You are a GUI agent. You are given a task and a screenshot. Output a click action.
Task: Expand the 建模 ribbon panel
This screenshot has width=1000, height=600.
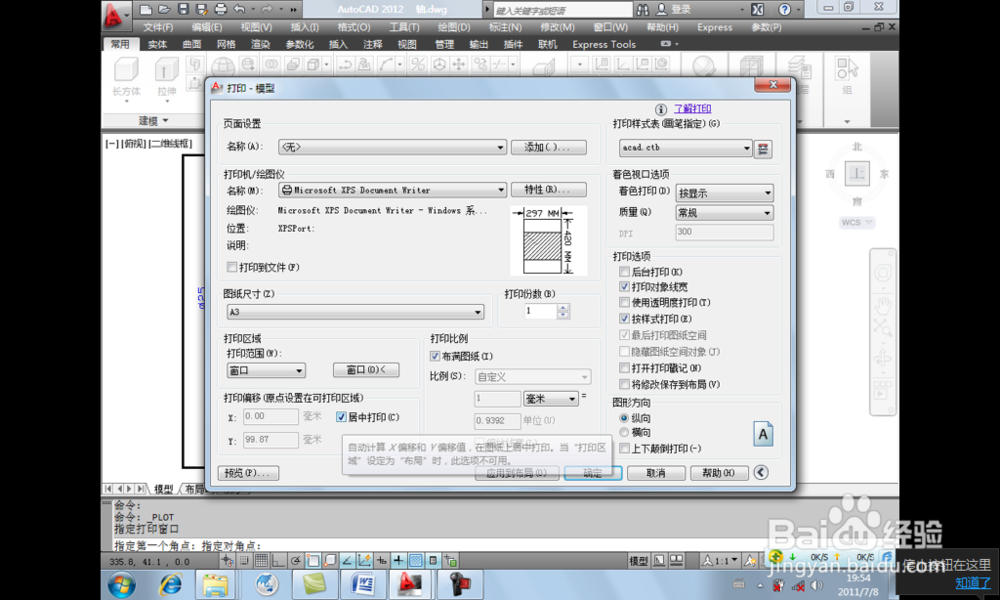[x=154, y=121]
